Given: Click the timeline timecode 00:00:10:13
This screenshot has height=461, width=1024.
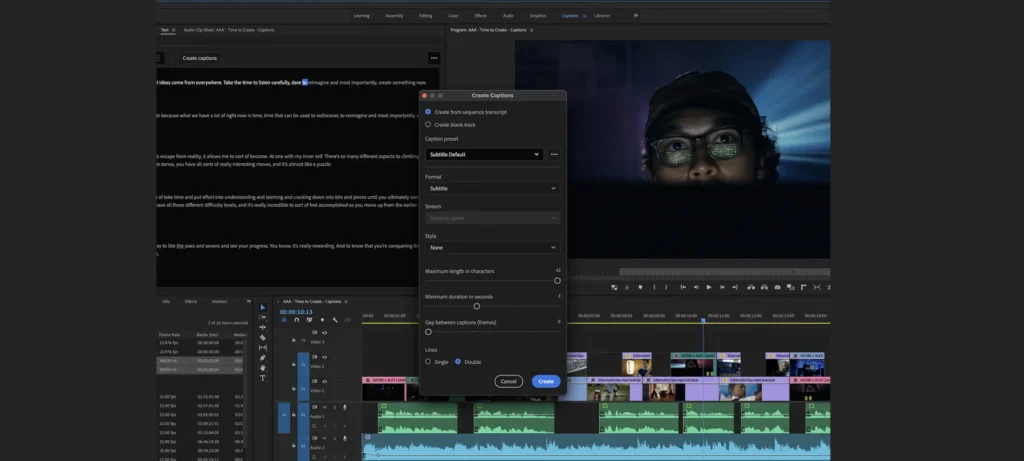Looking at the screenshot, I should coord(297,311).
